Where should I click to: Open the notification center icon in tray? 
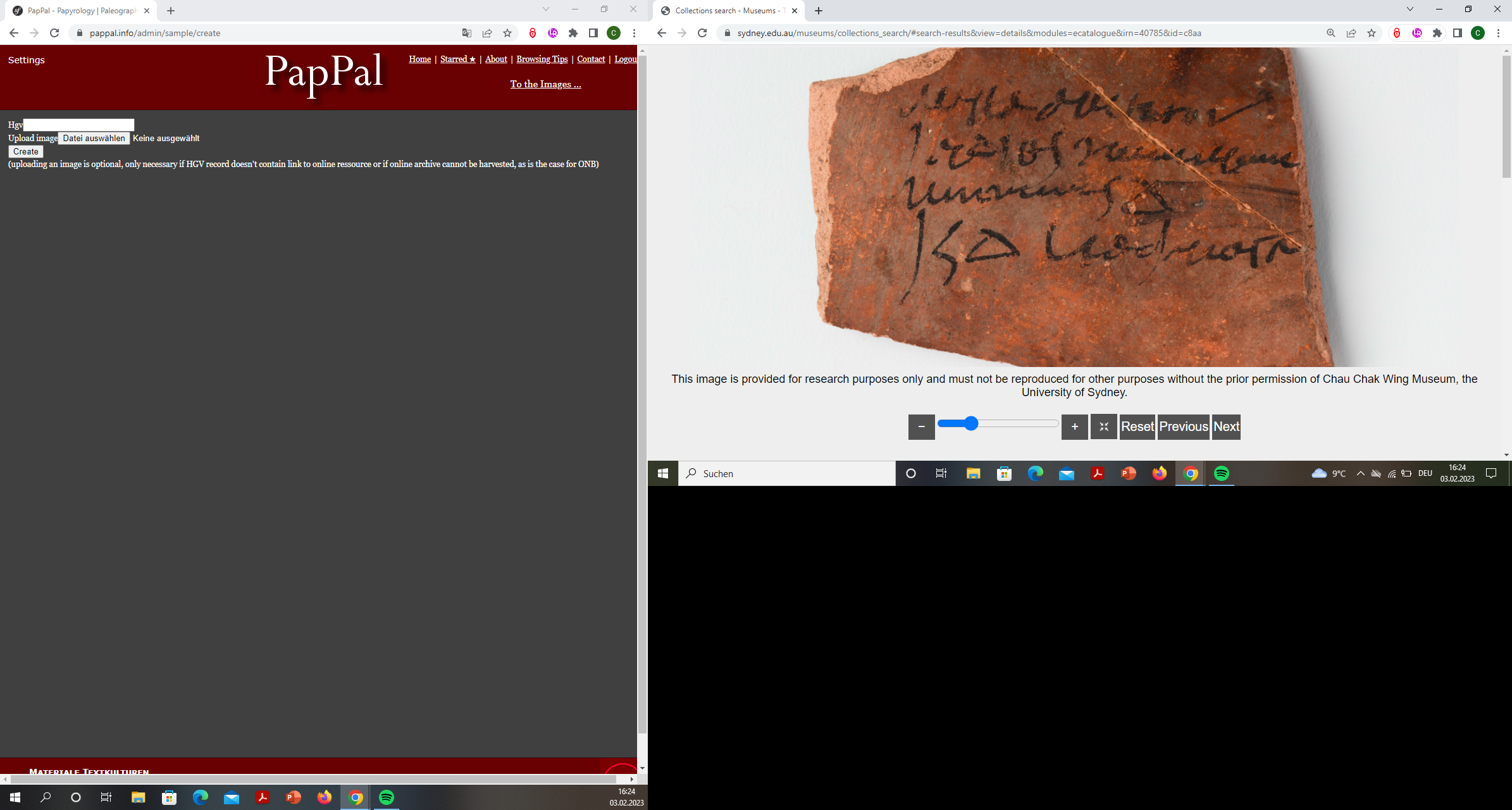(x=1491, y=473)
